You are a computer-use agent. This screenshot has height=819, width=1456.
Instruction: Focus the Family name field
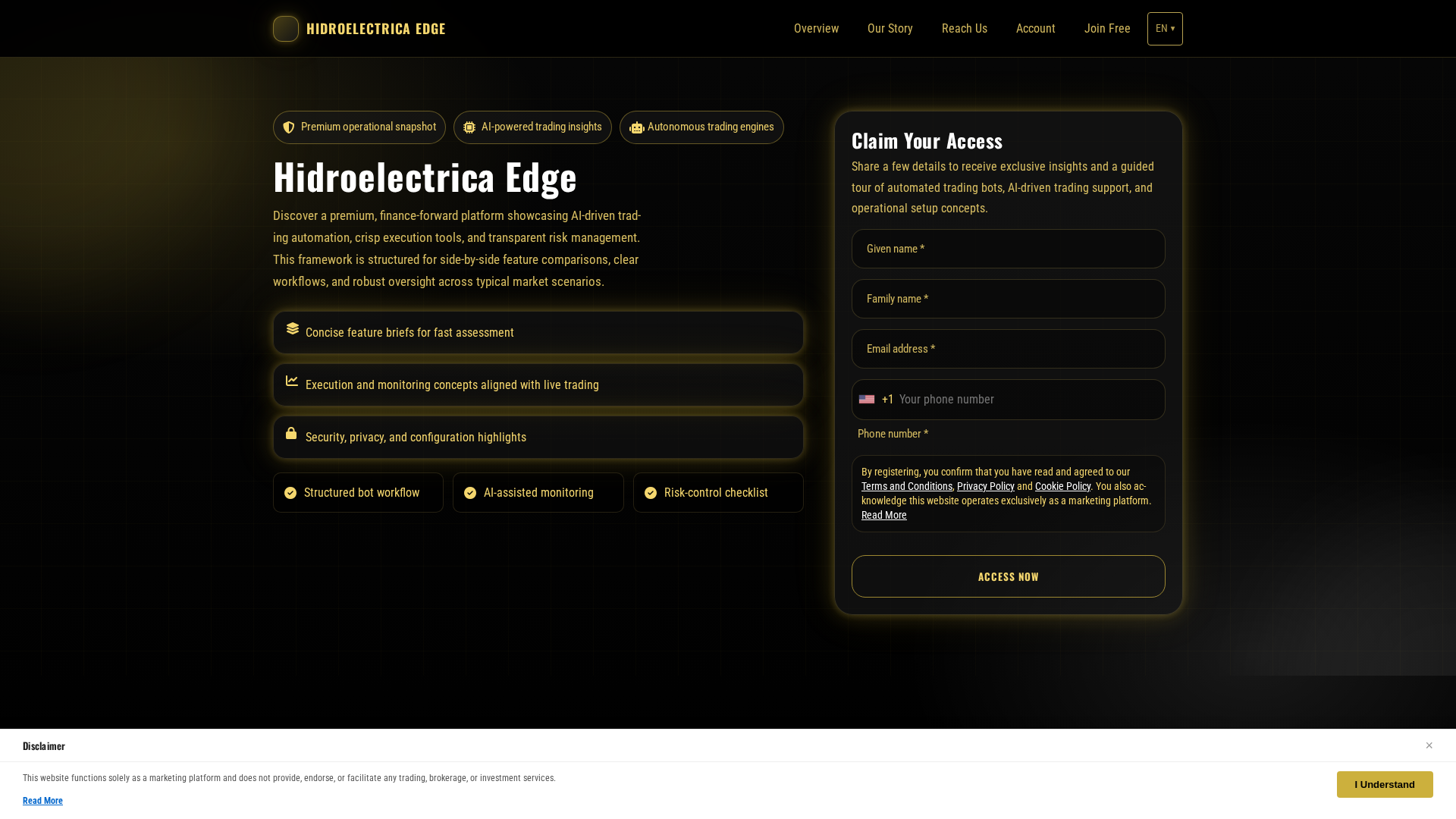click(x=1009, y=299)
